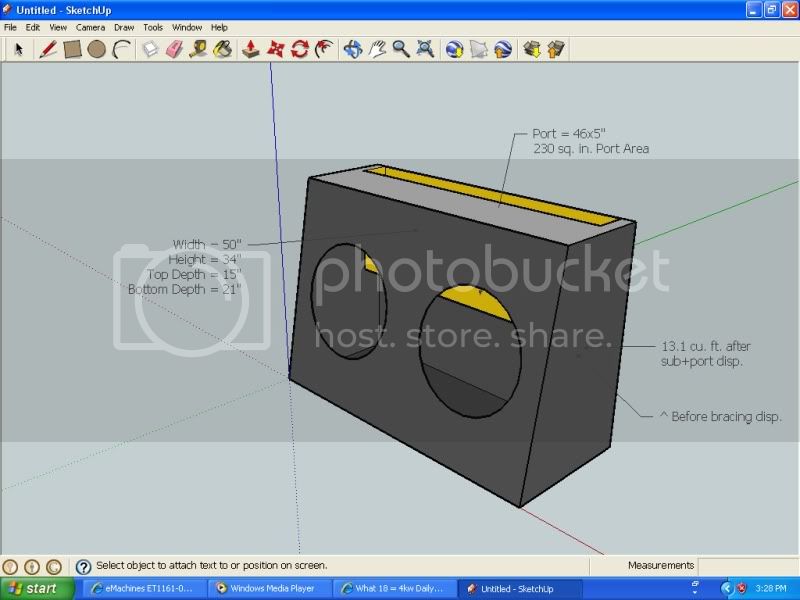
Task: Click the Instructor help question icon
Action: coord(83,566)
